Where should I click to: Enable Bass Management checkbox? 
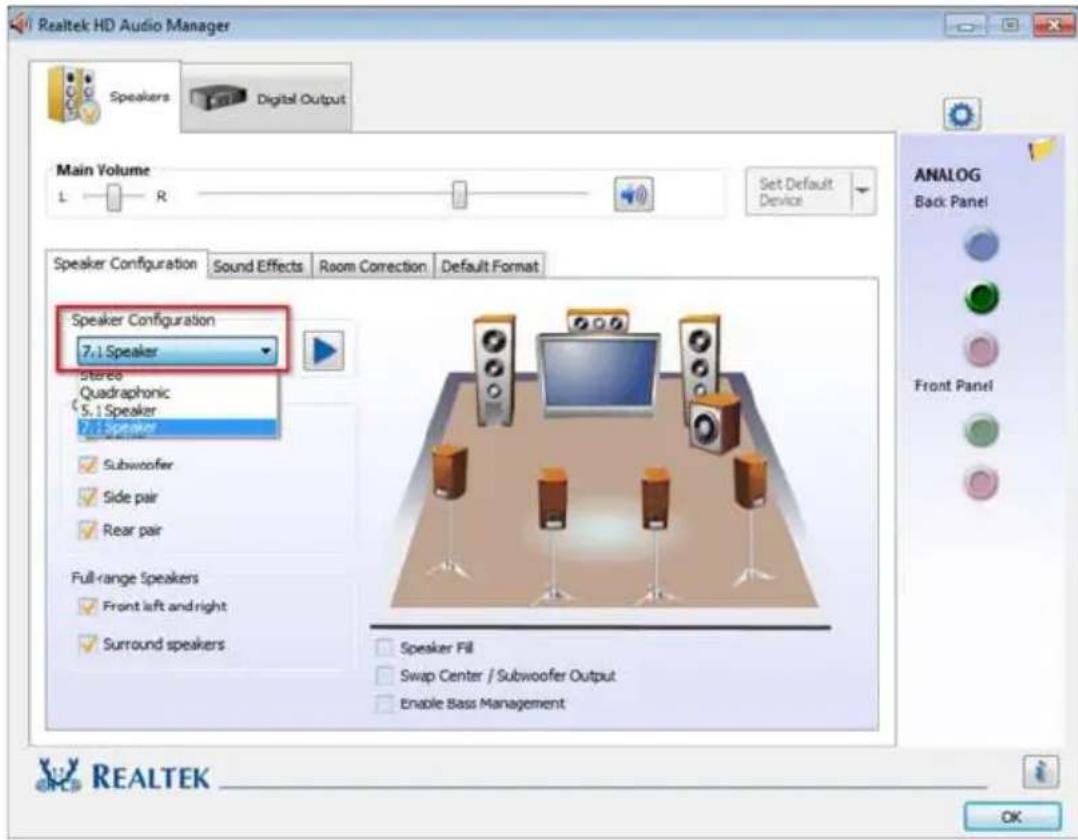(x=384, y=704)
